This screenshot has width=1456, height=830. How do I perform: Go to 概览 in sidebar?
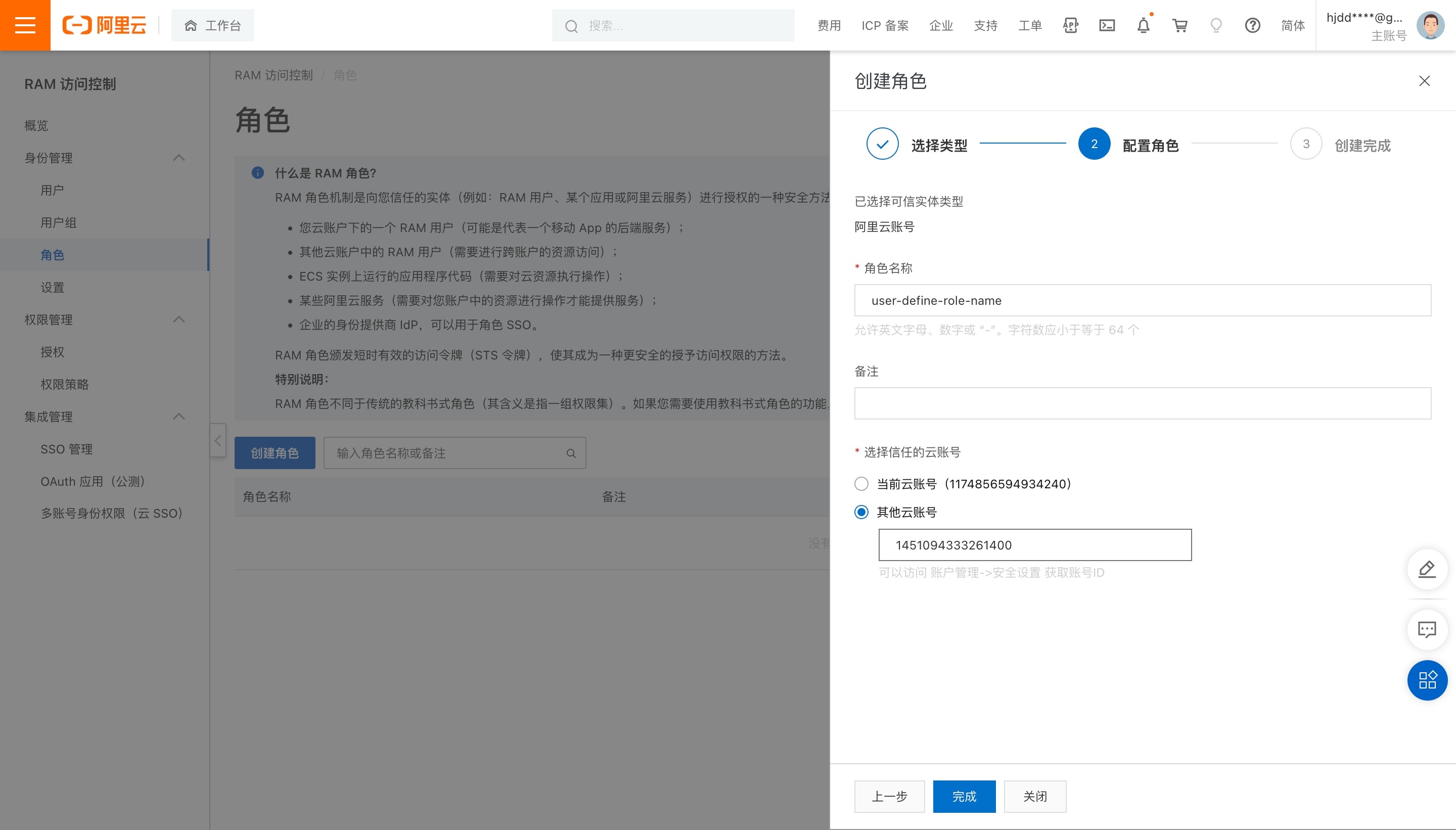coord(36,125)
